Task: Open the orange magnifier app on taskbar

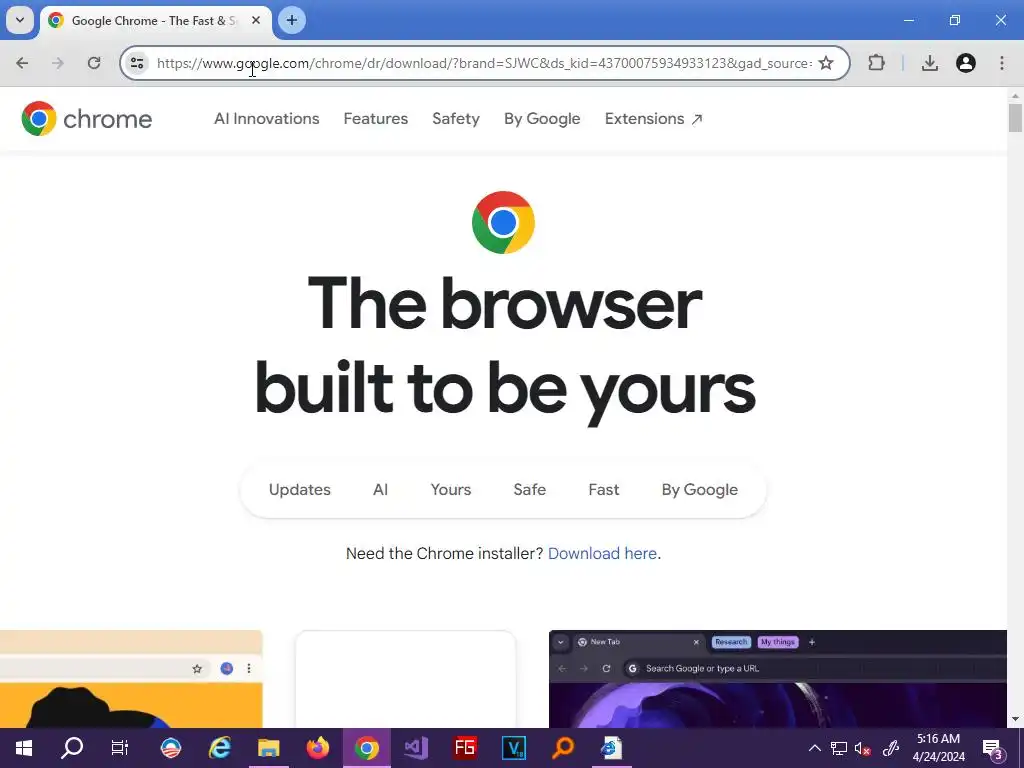Action: click(x=563, y=748)
